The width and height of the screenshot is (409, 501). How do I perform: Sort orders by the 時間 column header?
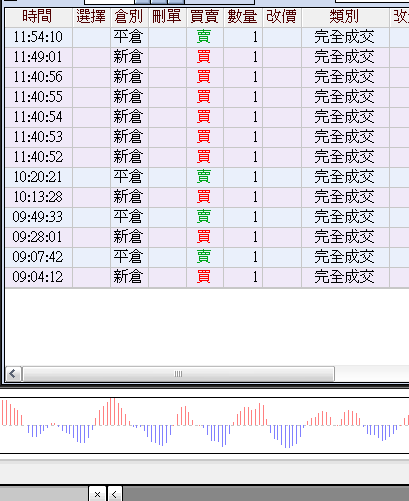(x=38, y=17)
